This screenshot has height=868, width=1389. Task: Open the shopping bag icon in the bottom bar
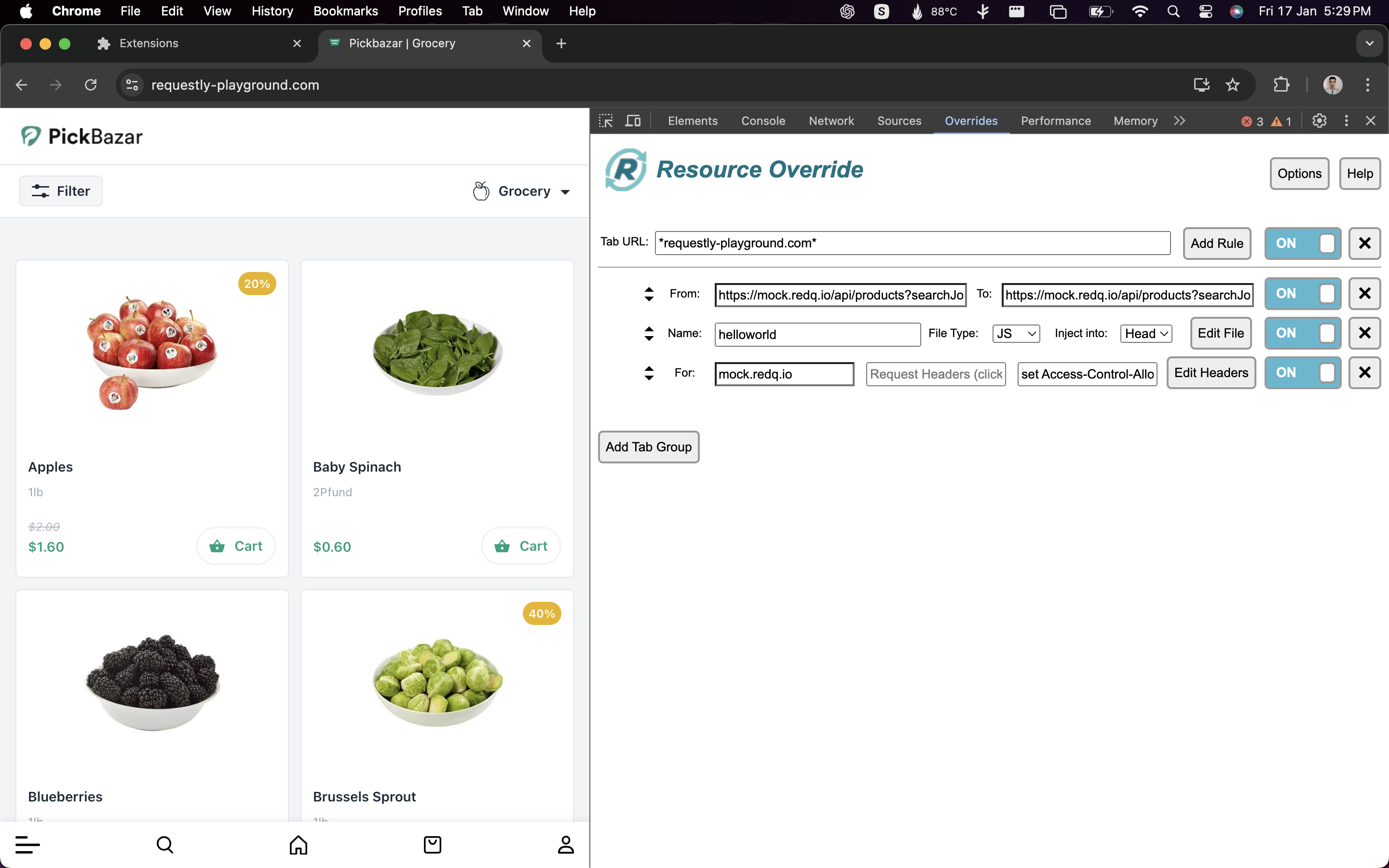click(432, 844)
